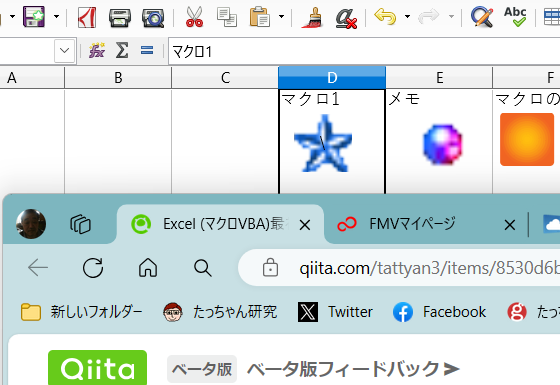Select highlighted column D header
Image resolution: width=560 pixels, height=385 pixels.
point(332,78)
